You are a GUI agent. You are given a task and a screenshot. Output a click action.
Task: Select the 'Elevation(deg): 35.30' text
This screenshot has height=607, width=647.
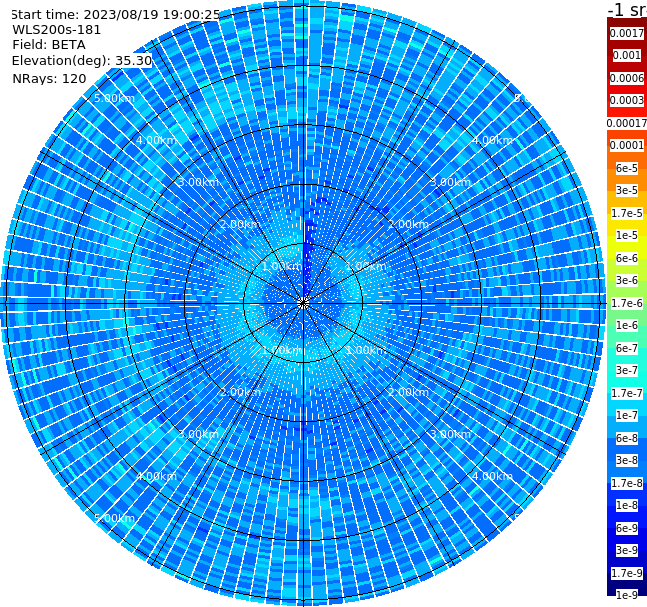point(82,61)
